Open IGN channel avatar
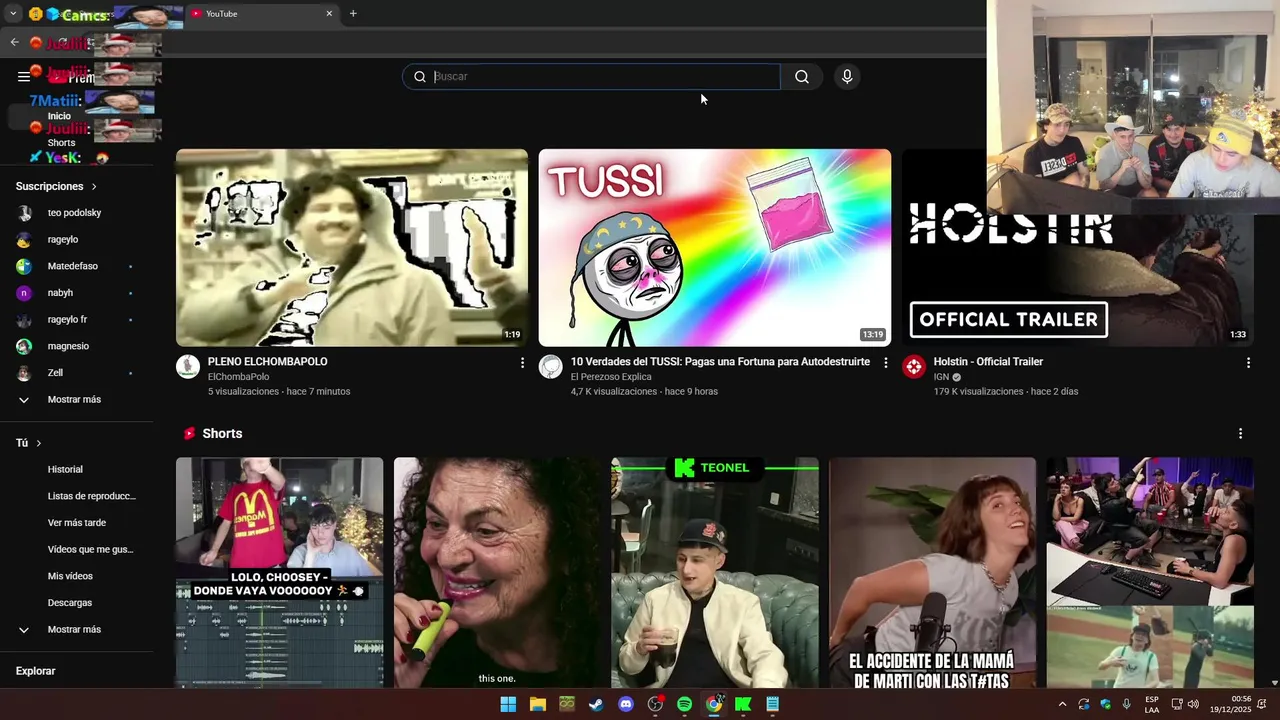Image resolution: width=1280 pixels, height=720 pixels. pos(914,367)
